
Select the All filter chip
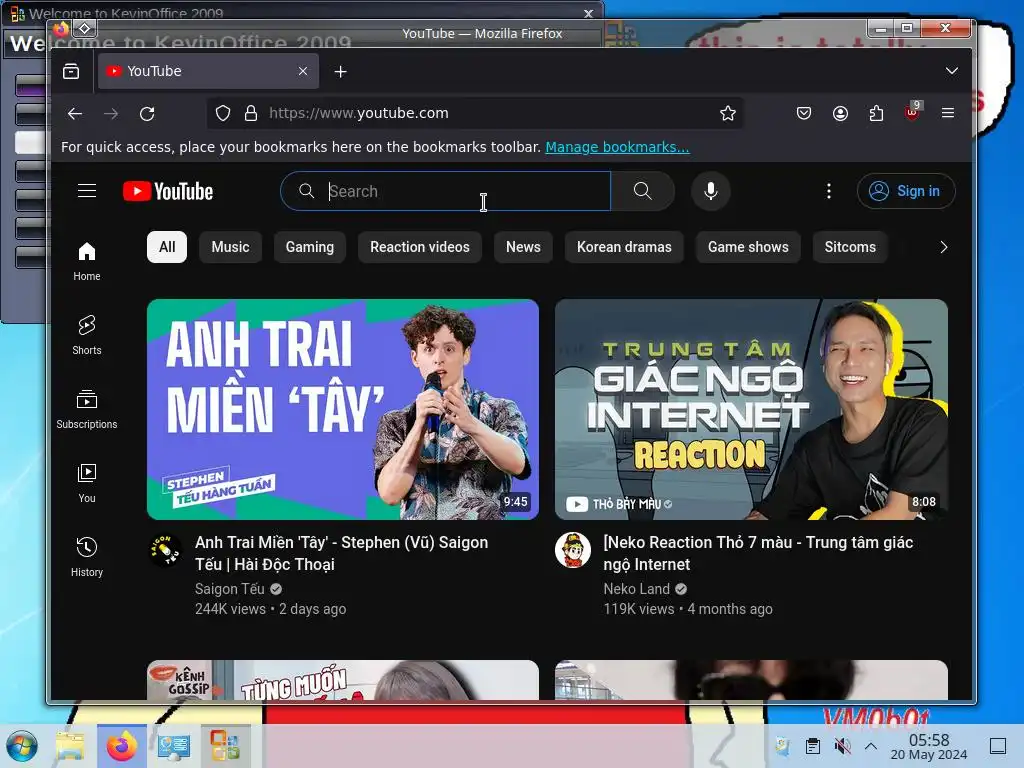click(x=167, y=247)
